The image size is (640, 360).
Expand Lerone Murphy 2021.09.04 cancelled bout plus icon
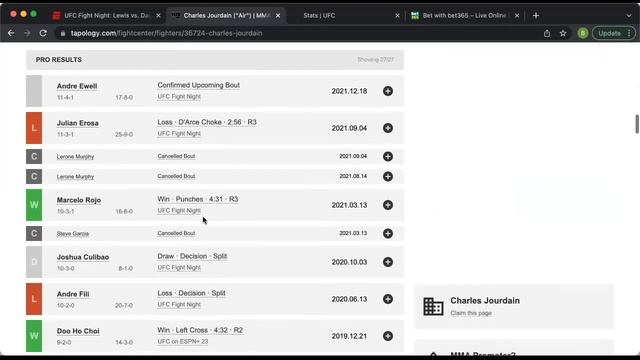(388, 156)
